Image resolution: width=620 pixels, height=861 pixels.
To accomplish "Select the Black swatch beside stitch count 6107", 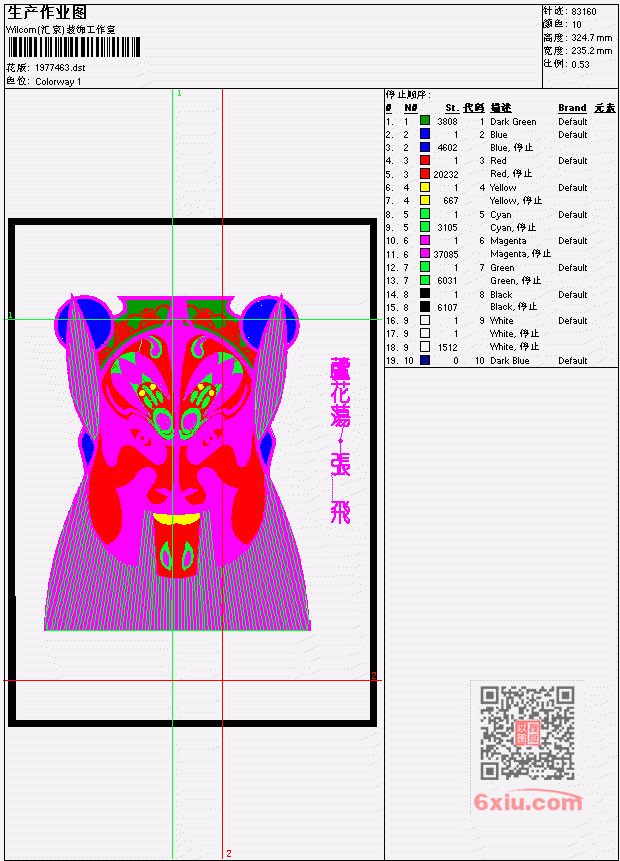I will pos(424,307).
